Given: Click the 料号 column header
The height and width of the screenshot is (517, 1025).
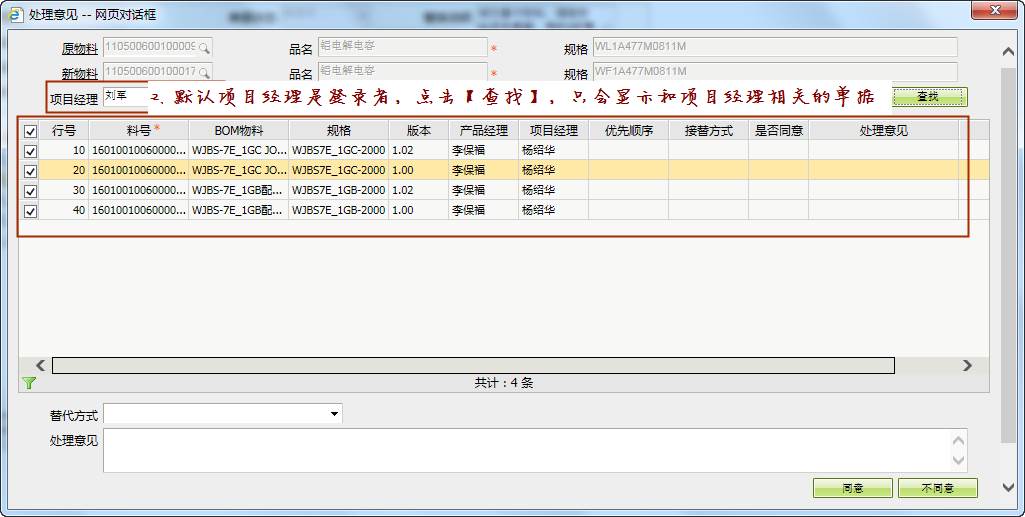Looking at the screenshot, I should coord(139,130).
